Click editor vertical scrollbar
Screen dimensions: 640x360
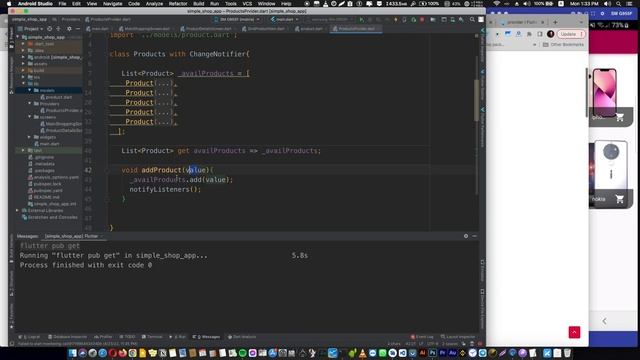[476, 100]
